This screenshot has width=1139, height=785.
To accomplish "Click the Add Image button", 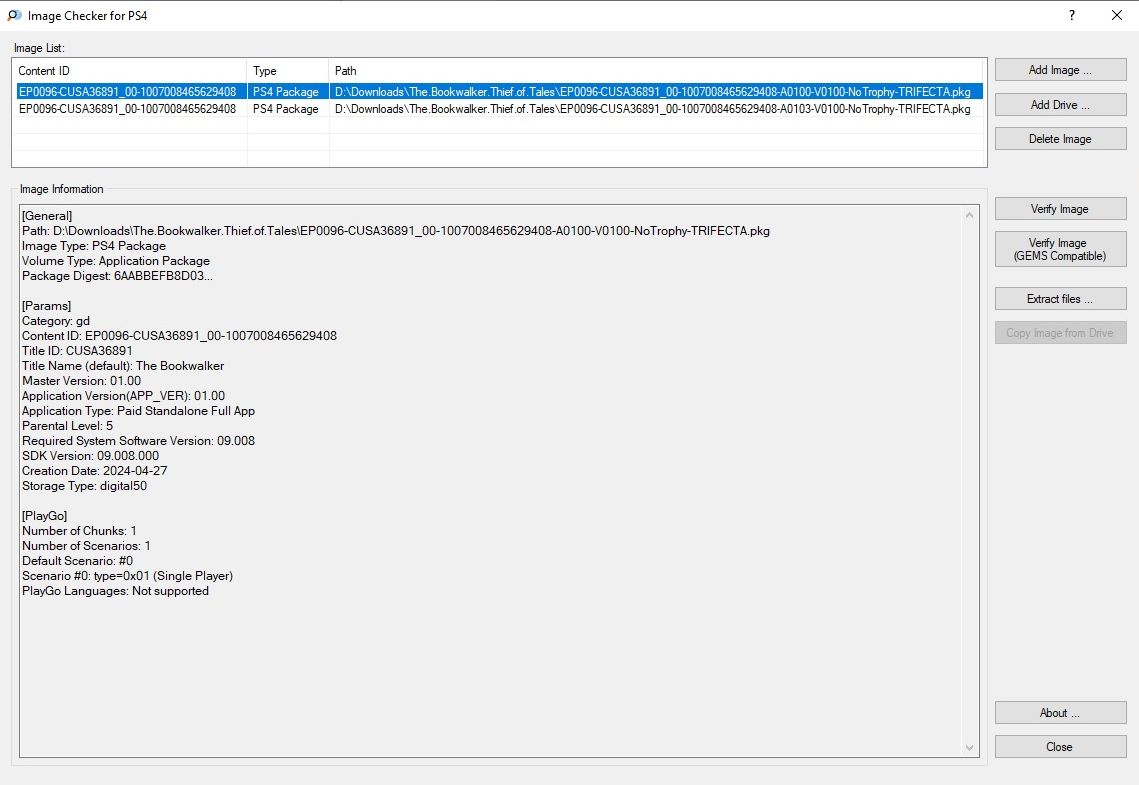I will pos(1060,70).
